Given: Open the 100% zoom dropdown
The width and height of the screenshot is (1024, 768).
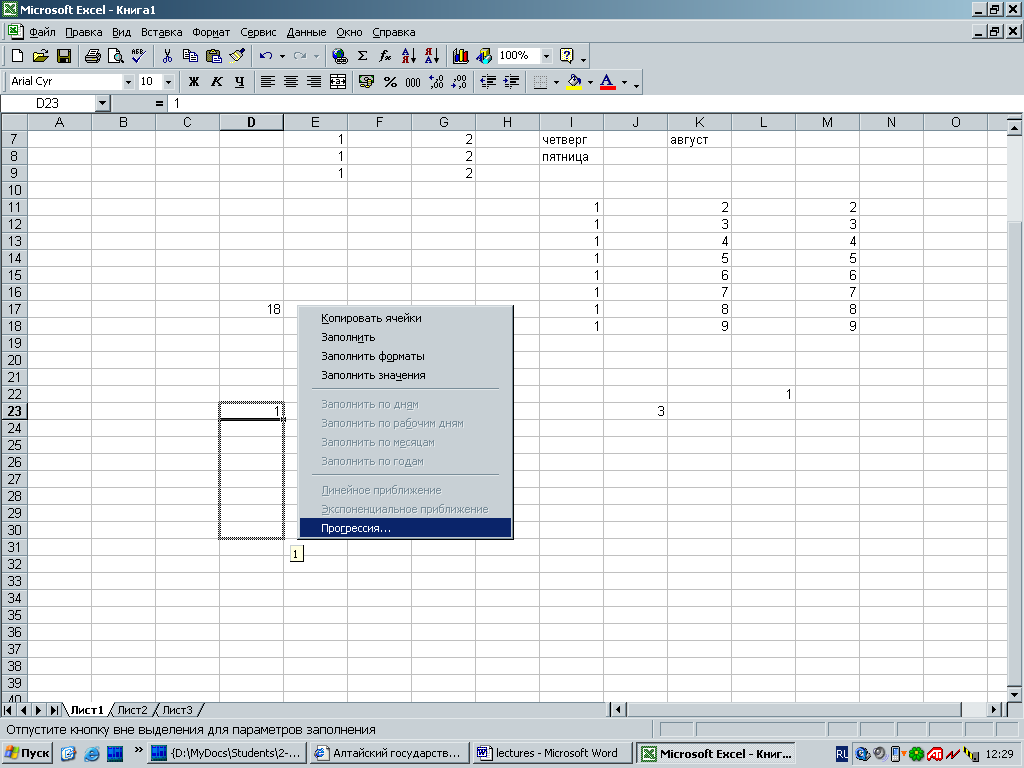Looking at the screenshot, I should 546,56.
